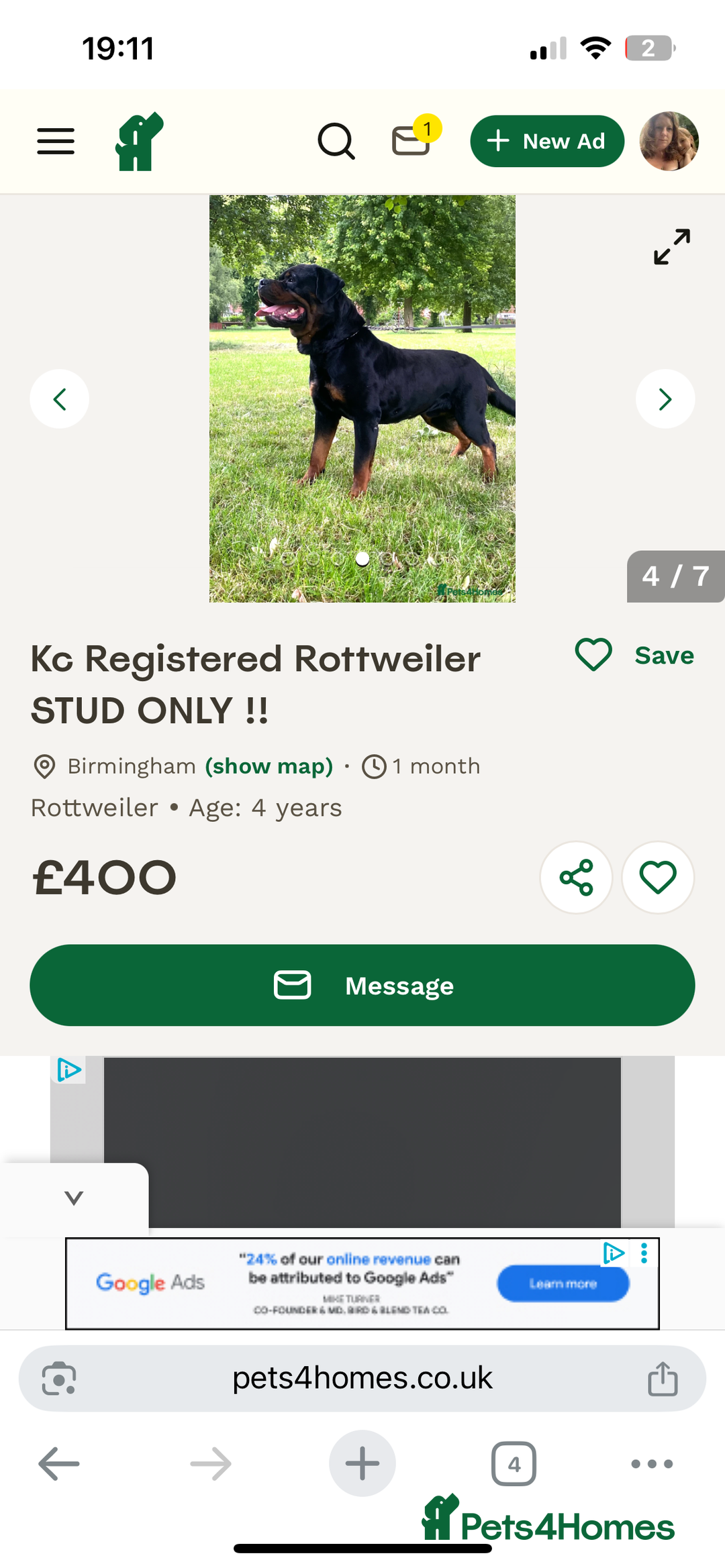Show Birmingham location on map

tap(269, 766)
